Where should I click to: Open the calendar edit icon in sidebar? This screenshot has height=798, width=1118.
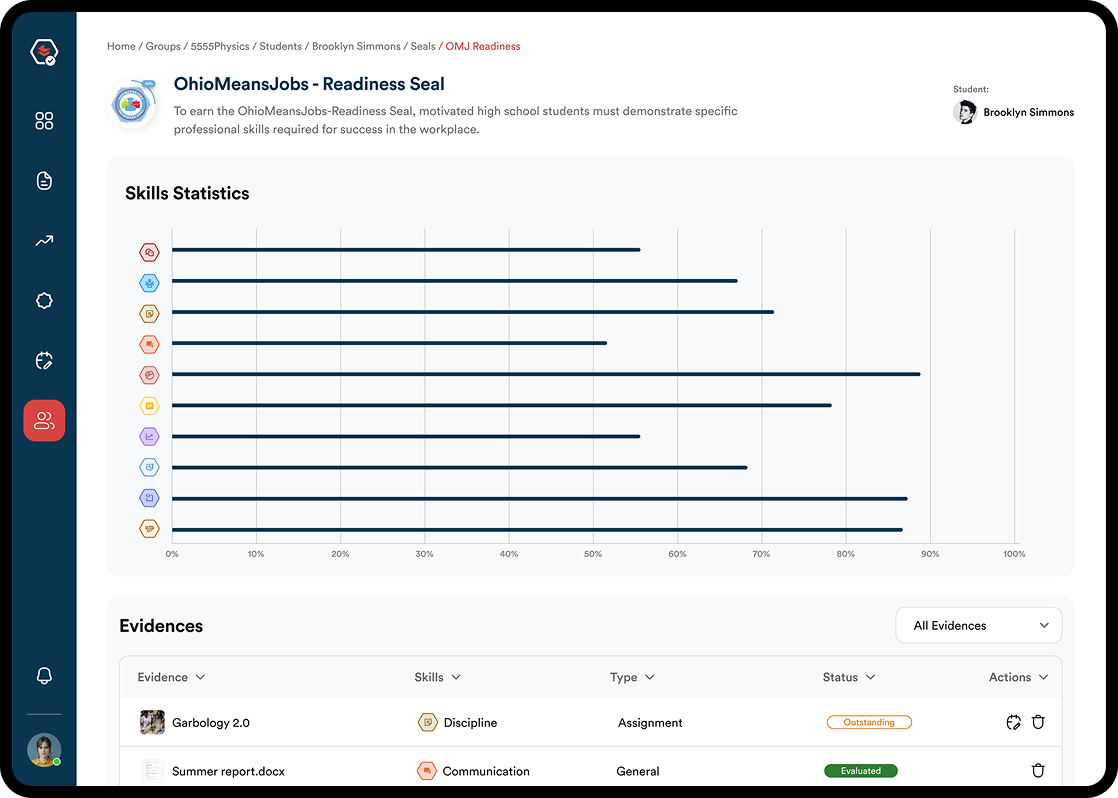[x=44, y=361]
